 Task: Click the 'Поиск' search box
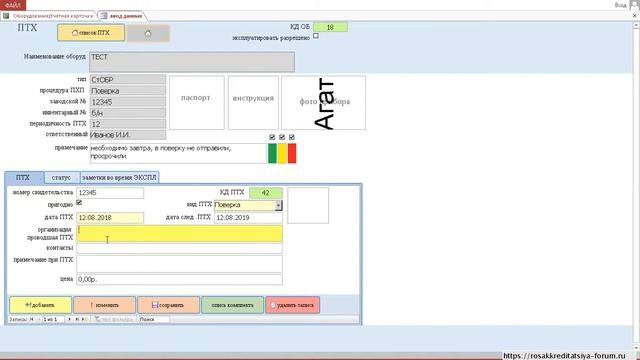(154, 319)
